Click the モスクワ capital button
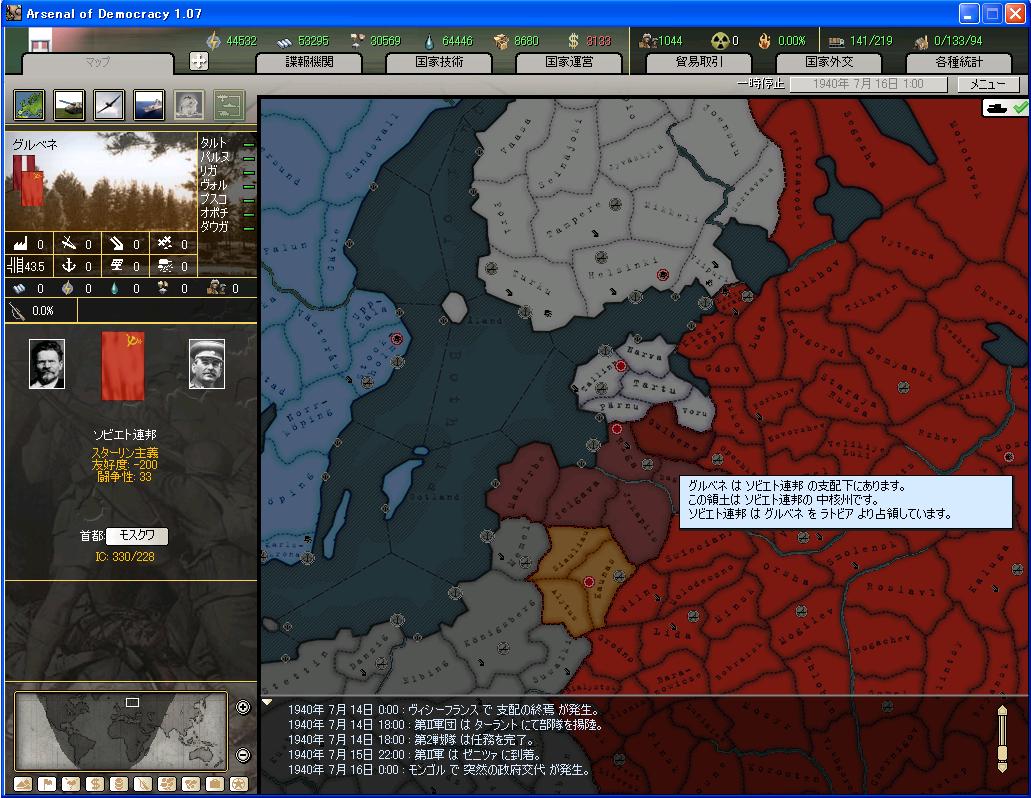This screenshot has width=1031, height=798. [138, 536]
